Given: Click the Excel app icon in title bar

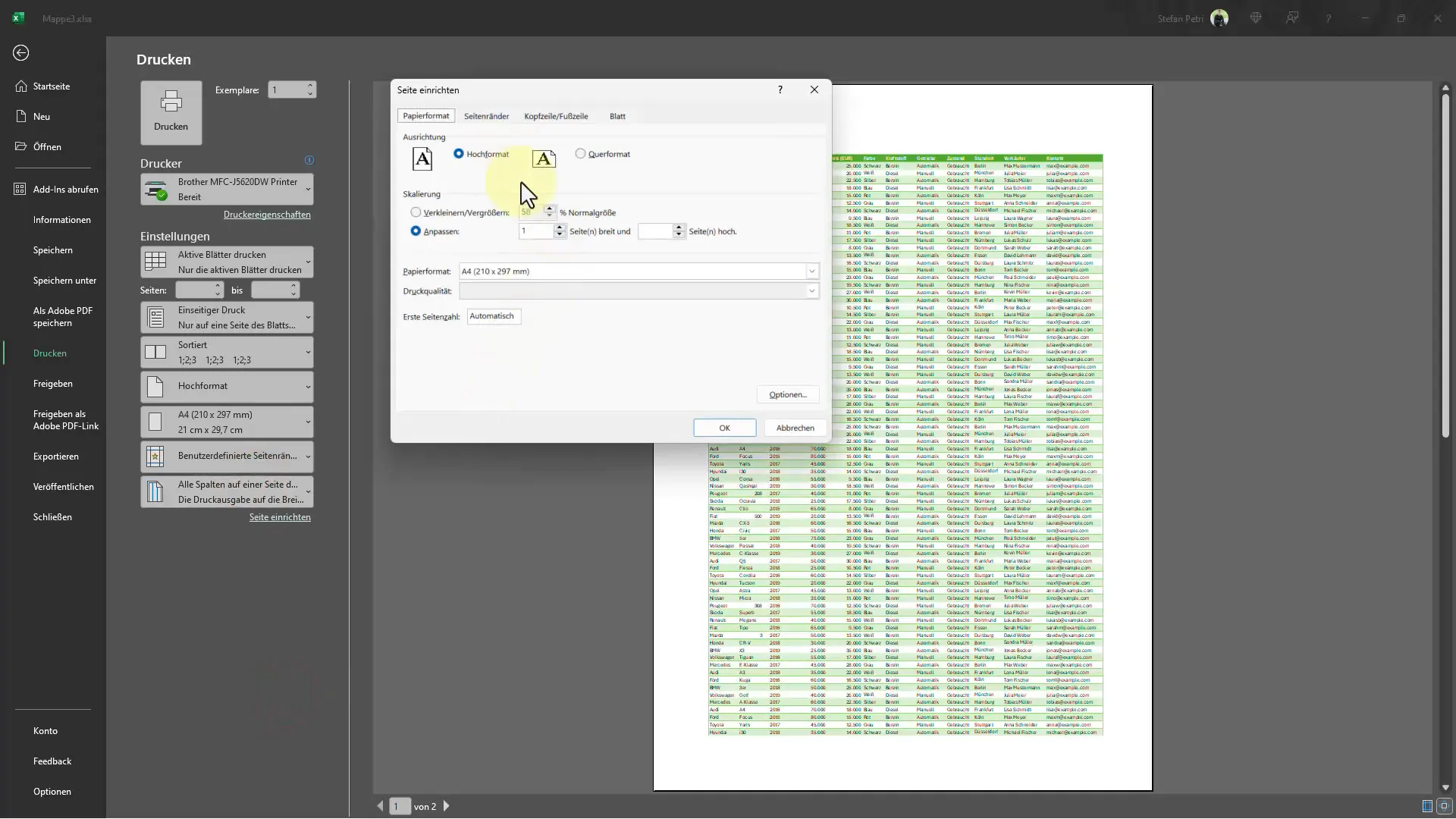Looking at the screenshot, I should tap(18, 18).
